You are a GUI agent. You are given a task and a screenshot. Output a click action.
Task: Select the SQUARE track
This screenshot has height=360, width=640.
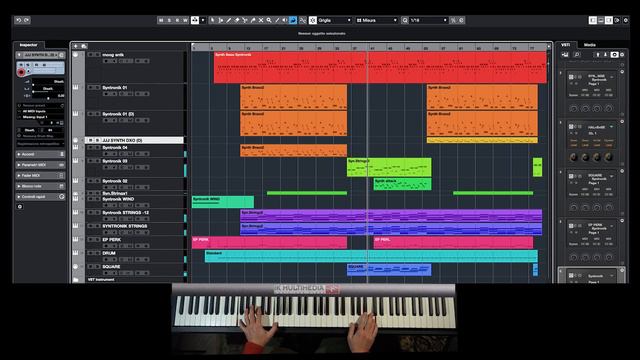111,267
